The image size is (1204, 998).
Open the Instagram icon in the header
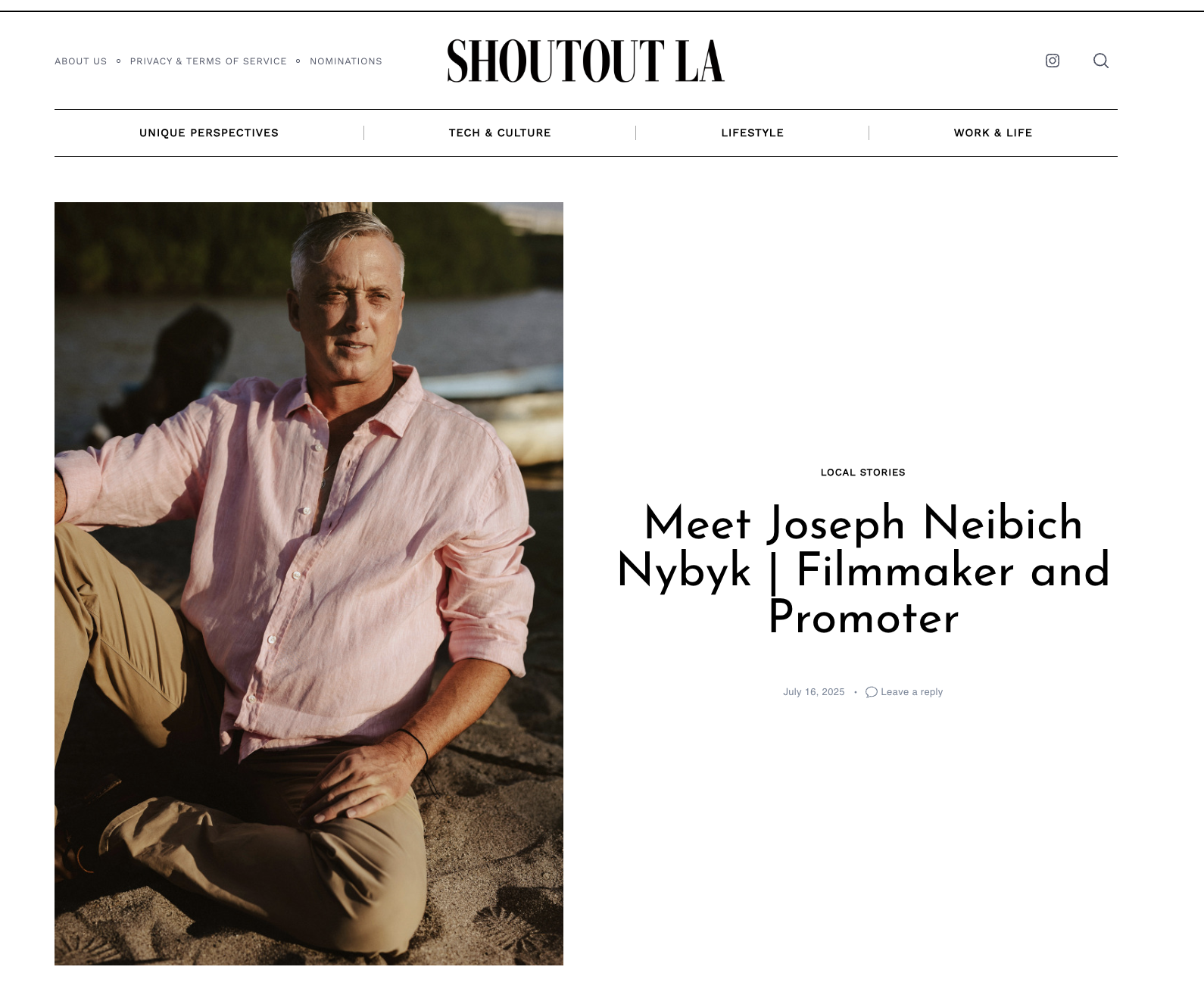1052,61
